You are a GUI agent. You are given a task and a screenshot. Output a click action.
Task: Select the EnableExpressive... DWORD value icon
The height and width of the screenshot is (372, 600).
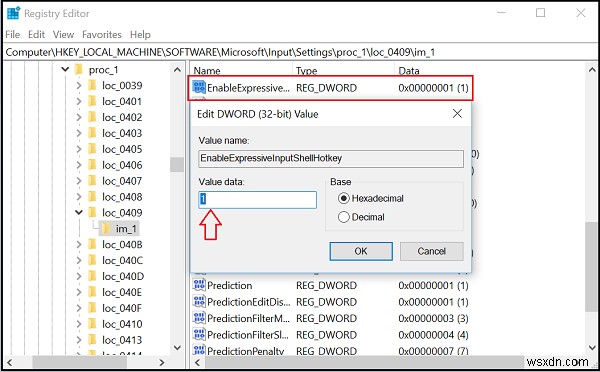pos(199,88)
